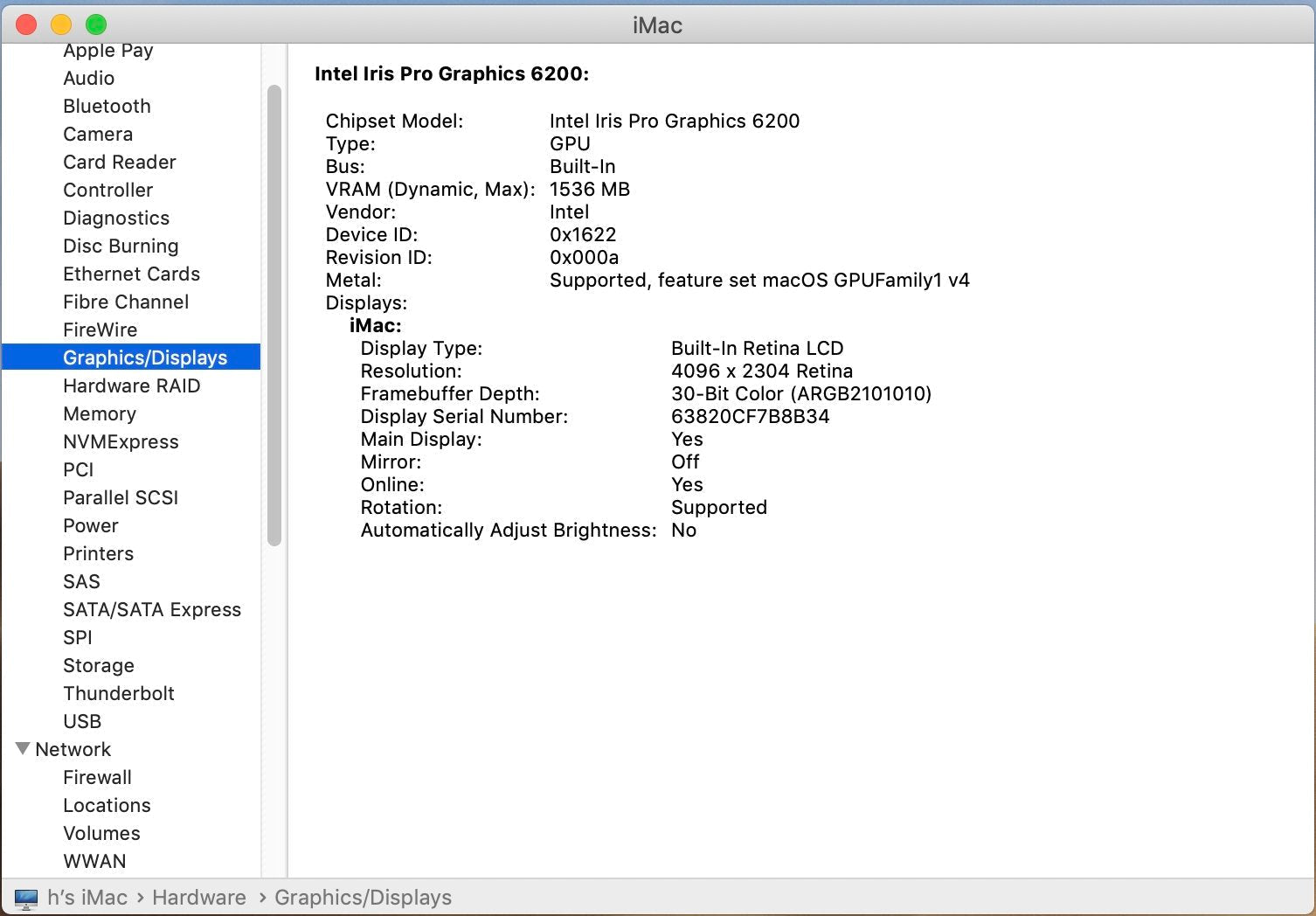Screen dimensions: 1316x916
Task: Select Parallel SCSI entry
Action: tap(121, 497)
